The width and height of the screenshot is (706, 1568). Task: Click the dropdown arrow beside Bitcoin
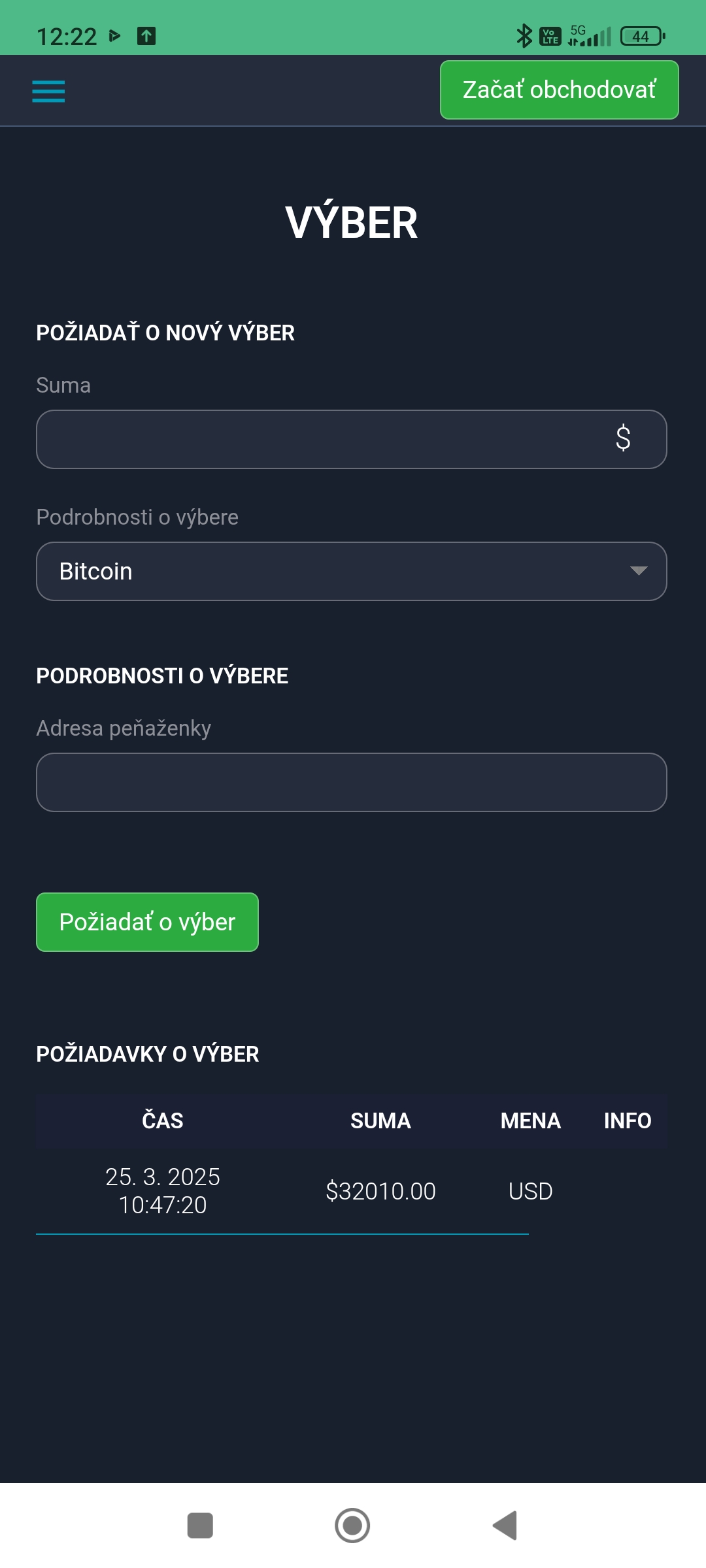coord(639,571)
